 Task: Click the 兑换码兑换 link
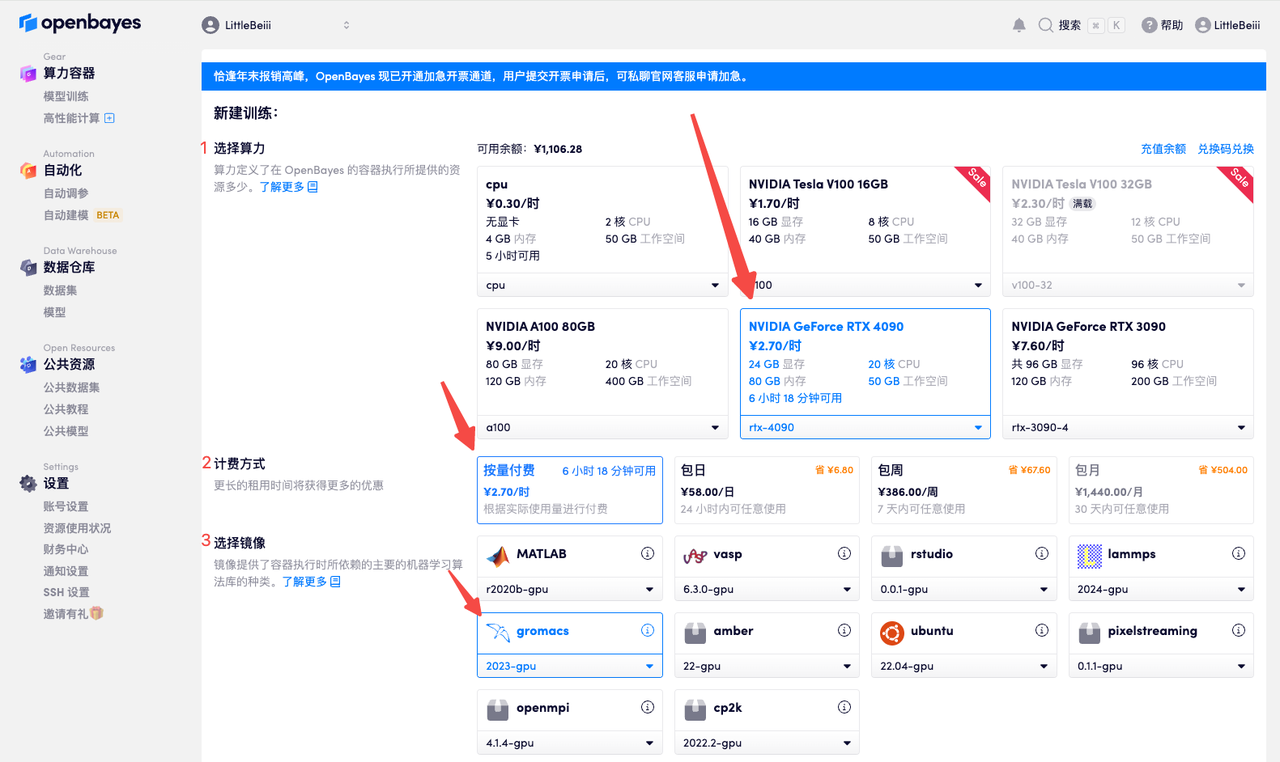tap(1225, 149)
